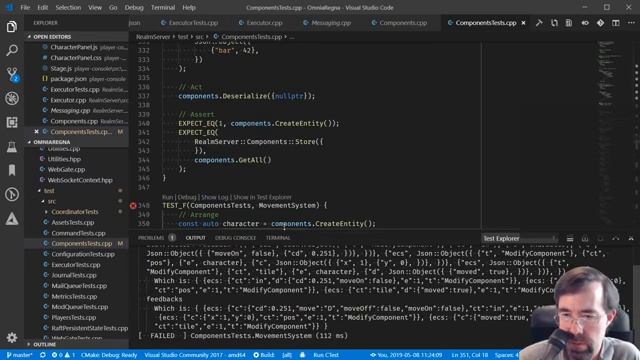Switch to the Terminal panel tab
Viewport: 640px width, 360px height.
click(278, 238)
